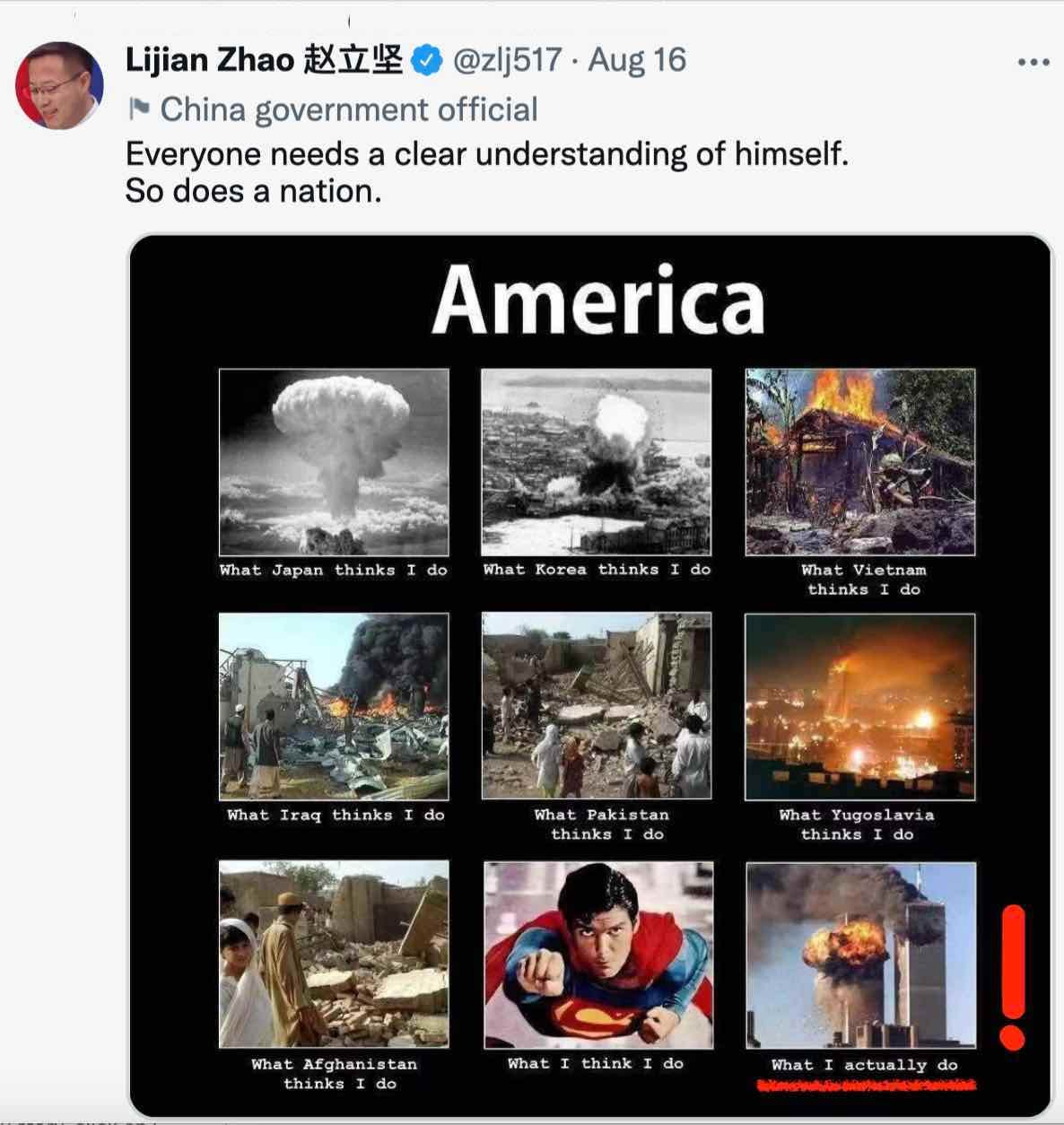This screenshot has width=1064, height=1125.
Task: Open the What Afghanistan thinks photo
Action: pos(334,955)
